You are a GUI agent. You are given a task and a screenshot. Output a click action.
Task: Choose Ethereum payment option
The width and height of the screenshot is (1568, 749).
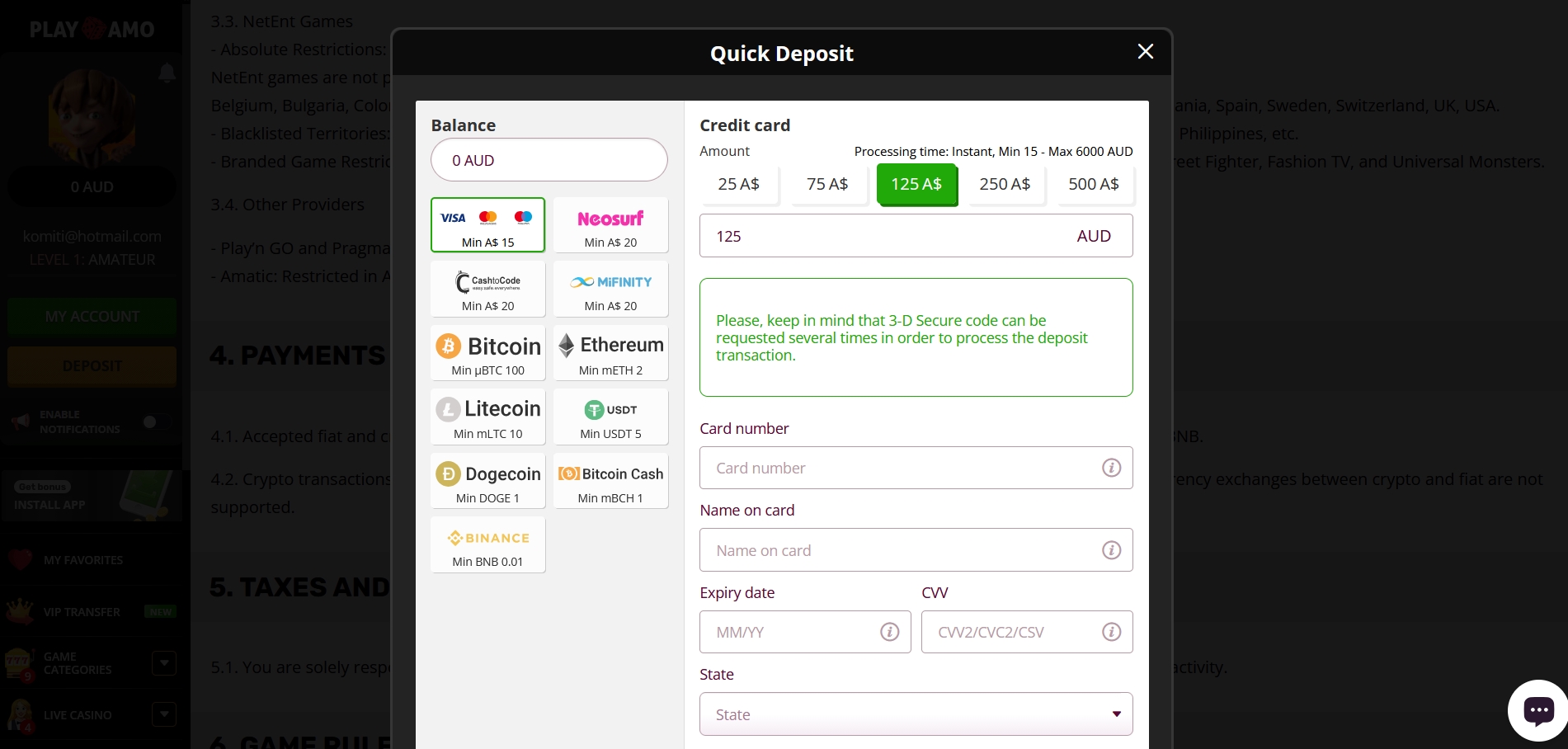point(610,353)
